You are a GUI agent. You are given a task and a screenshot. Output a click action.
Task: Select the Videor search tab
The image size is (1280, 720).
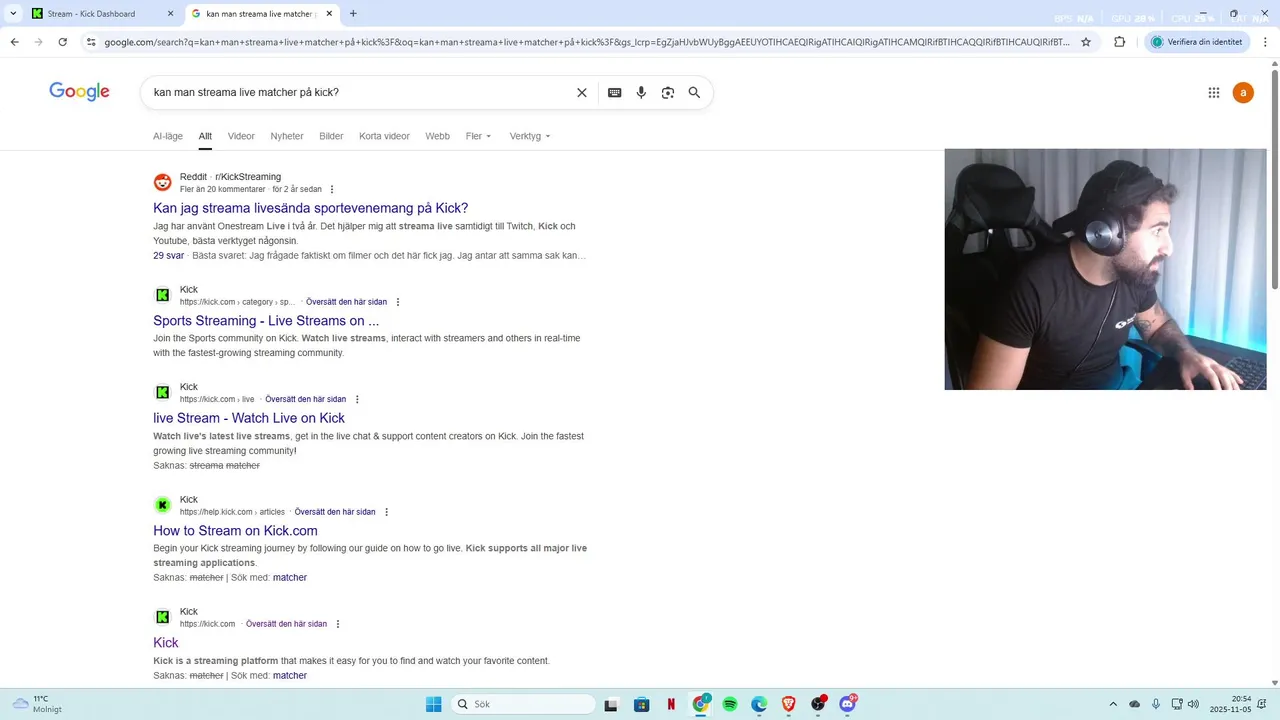pos(241,136)
